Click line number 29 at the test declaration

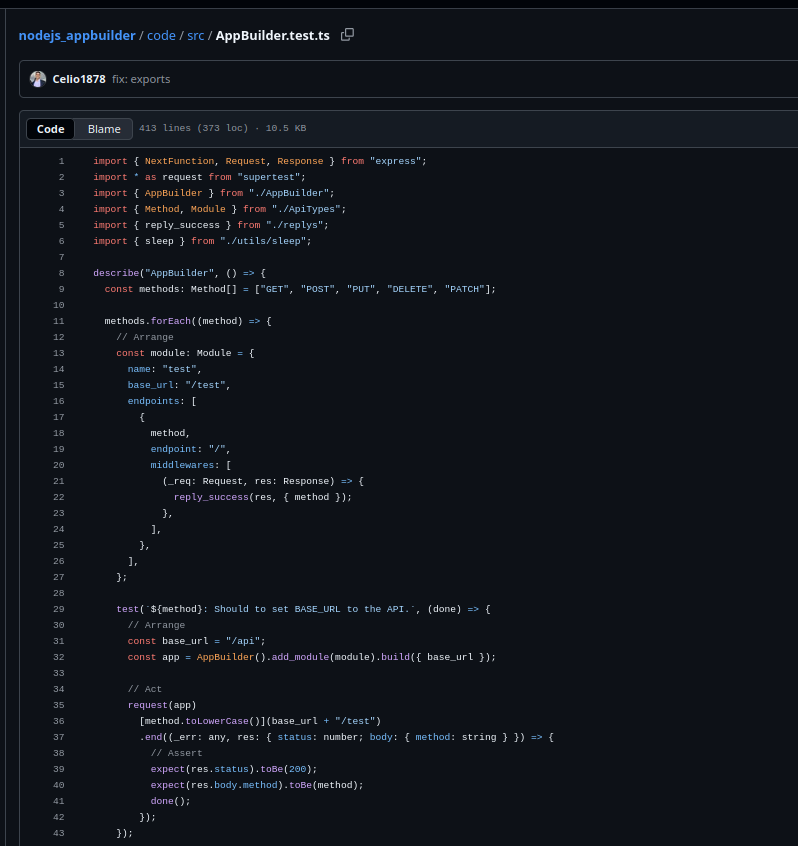59,609
